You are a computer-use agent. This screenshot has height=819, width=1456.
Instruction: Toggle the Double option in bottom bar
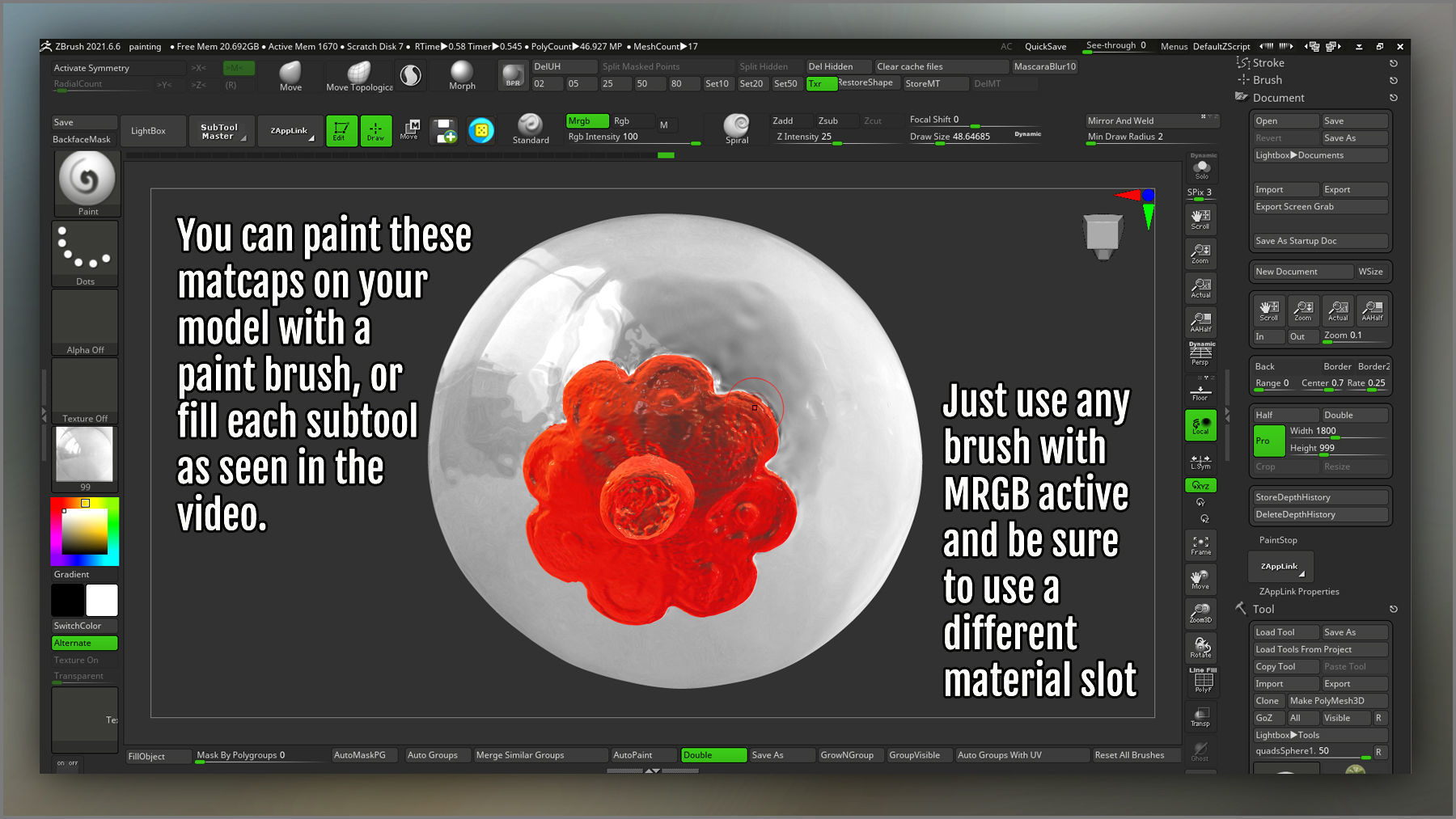[713, 755]
